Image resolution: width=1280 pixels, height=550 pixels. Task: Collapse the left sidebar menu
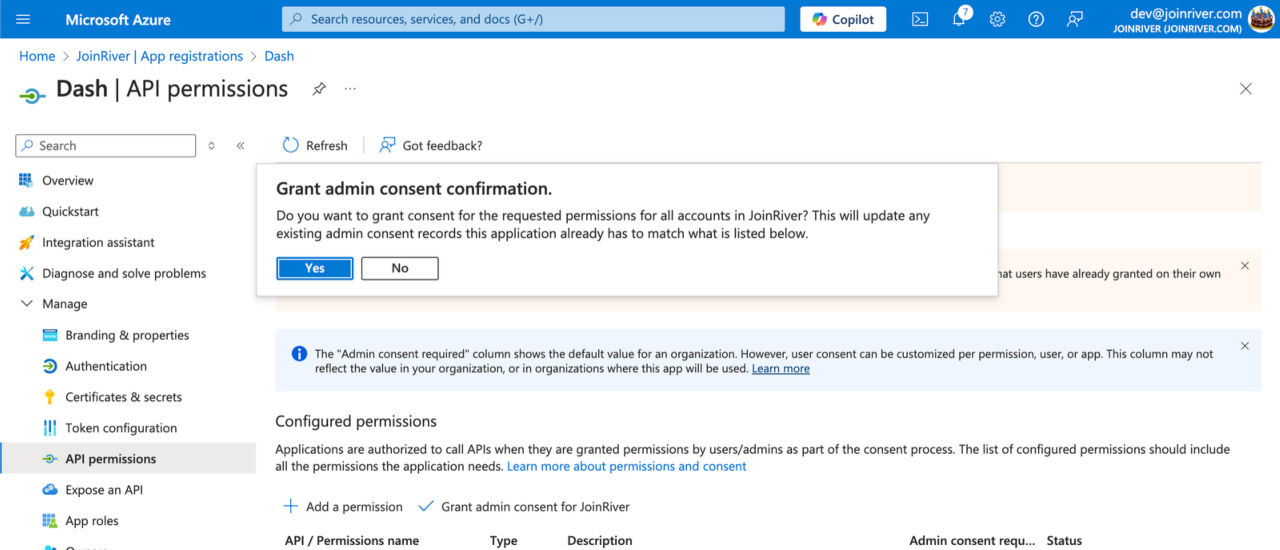coord(240,146)
